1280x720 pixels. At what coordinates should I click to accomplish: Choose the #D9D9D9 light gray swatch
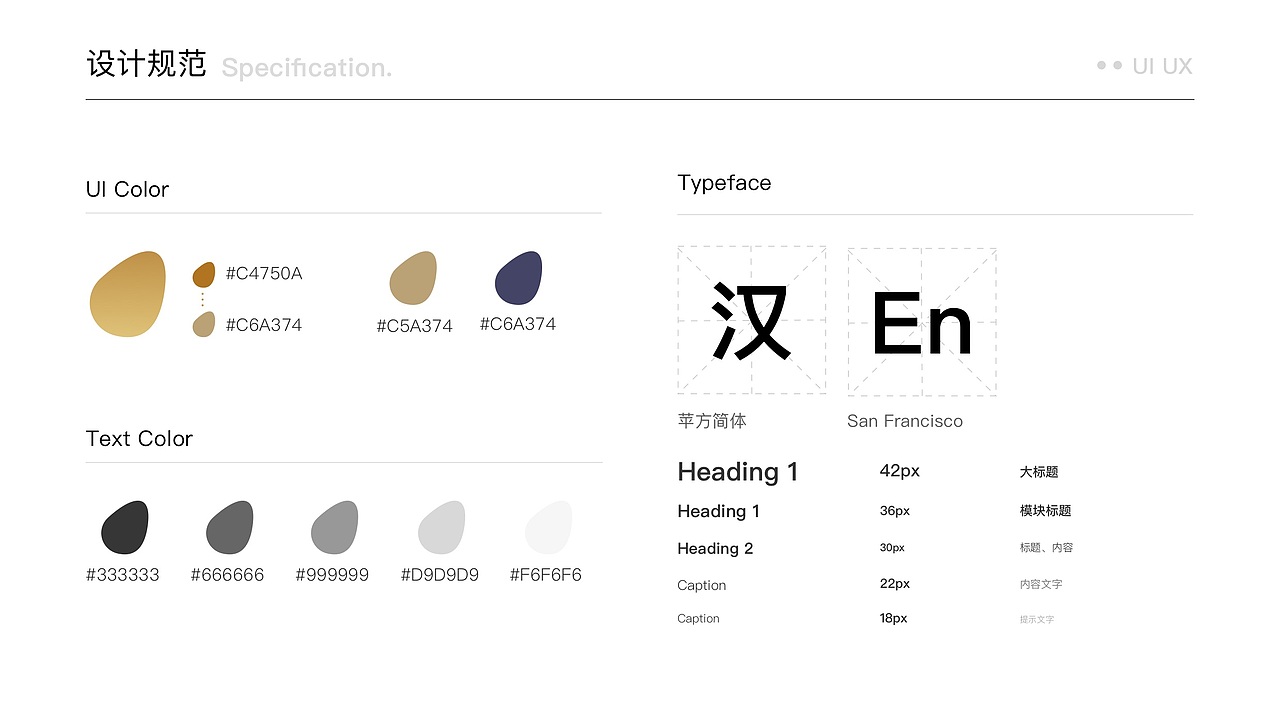(441, 527)
